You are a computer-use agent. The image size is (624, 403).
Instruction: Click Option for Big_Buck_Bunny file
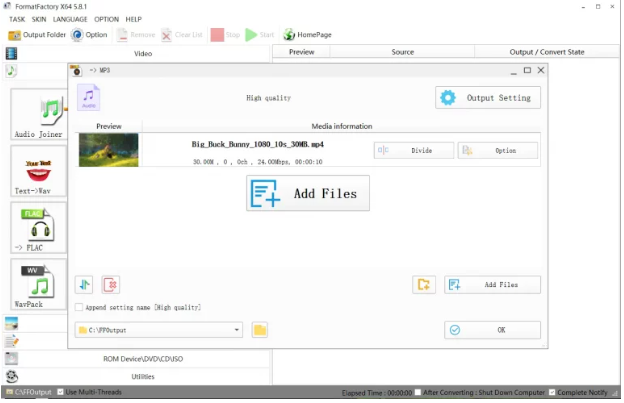(497, 151)
